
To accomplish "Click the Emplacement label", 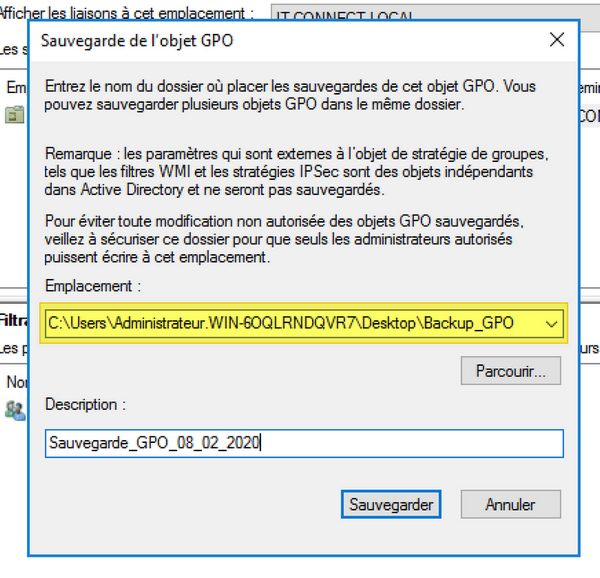I will click(x=93, y=286).
